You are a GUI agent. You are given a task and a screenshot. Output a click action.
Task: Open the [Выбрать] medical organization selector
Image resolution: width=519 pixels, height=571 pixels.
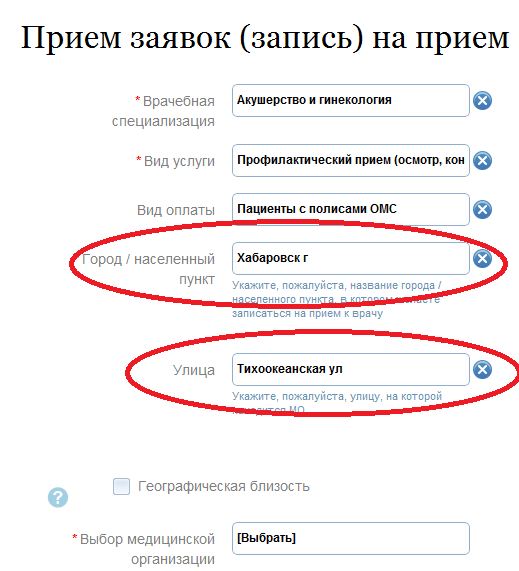point(351,539)
